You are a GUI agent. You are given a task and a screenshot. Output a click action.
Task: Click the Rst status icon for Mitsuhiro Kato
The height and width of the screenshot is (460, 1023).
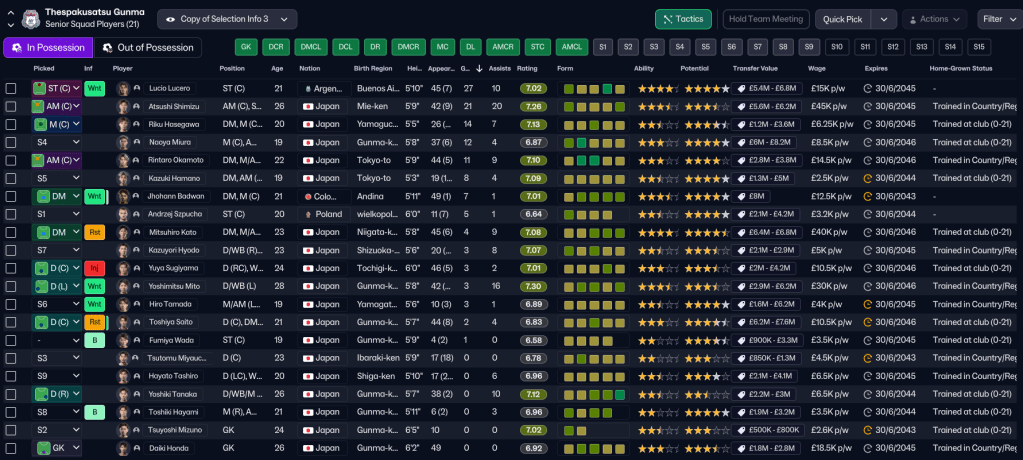tap(94, 232)
